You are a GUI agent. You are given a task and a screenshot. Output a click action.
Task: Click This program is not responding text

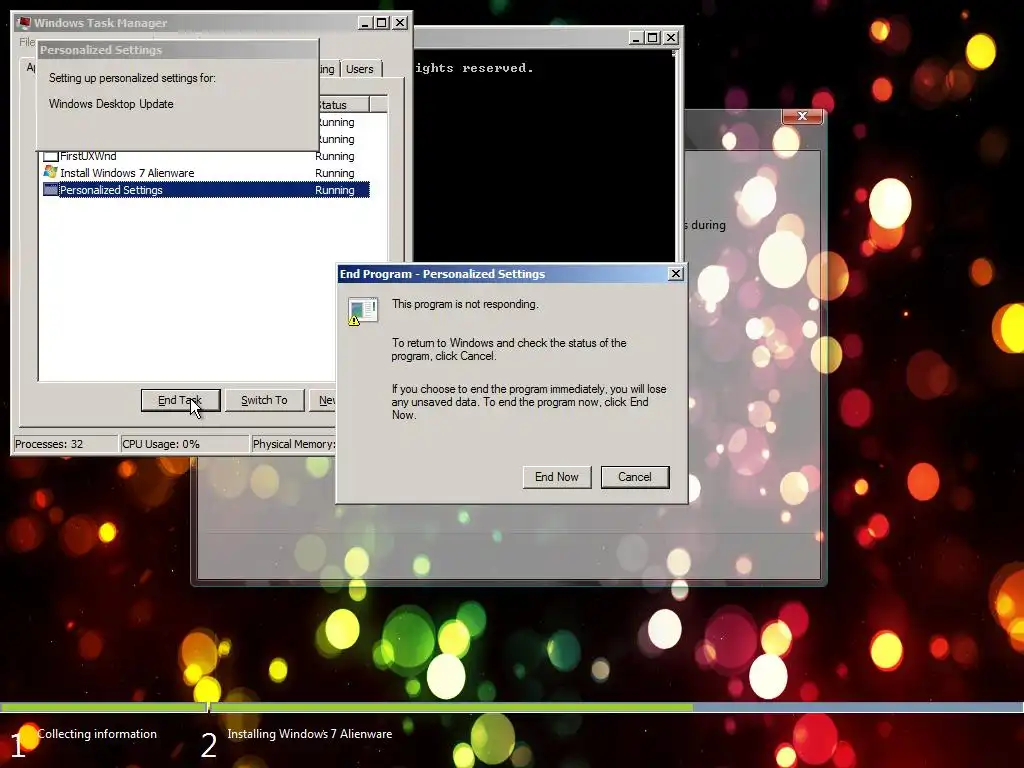465,304
